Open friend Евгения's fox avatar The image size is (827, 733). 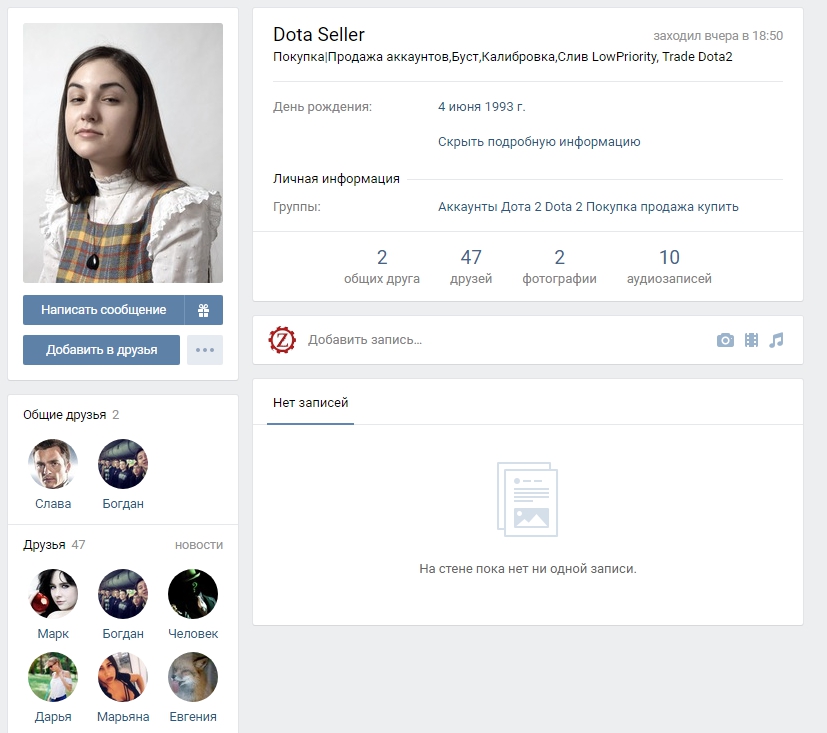click(x=193, y=677)
